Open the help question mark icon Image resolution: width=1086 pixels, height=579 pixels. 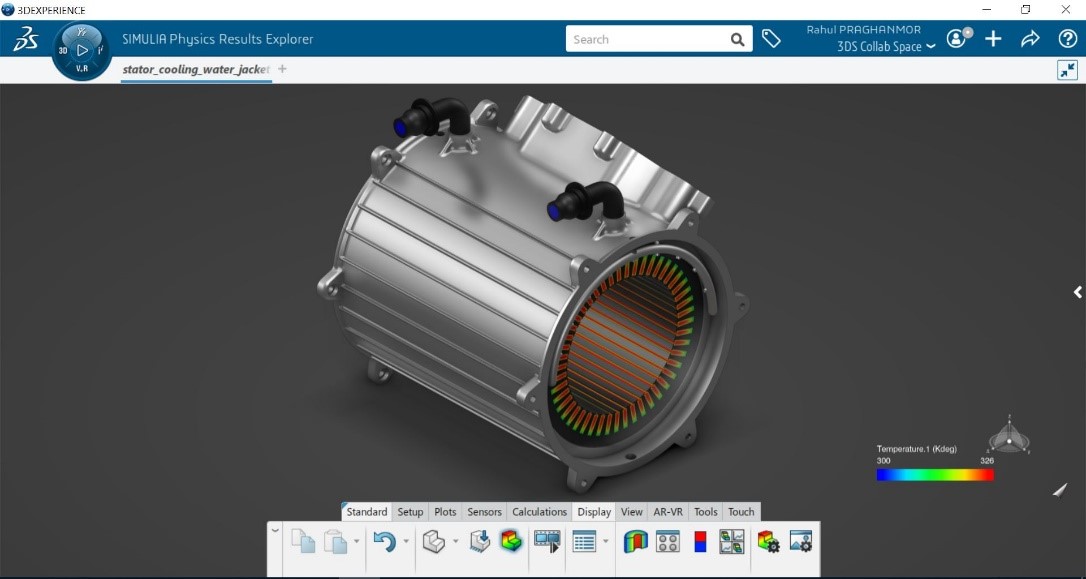[x=1067, y=39]
